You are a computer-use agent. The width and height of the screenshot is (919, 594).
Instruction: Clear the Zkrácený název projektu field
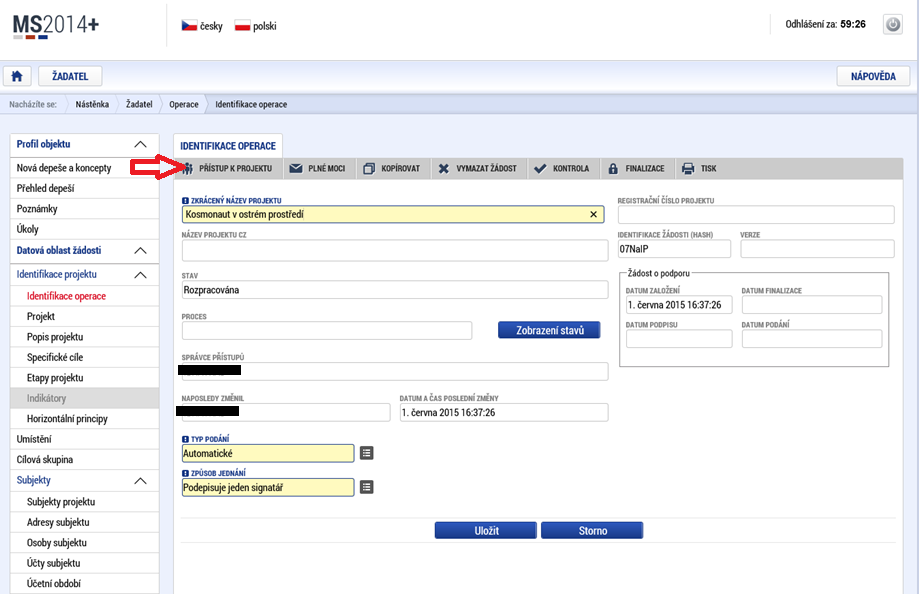pos(593,215)
